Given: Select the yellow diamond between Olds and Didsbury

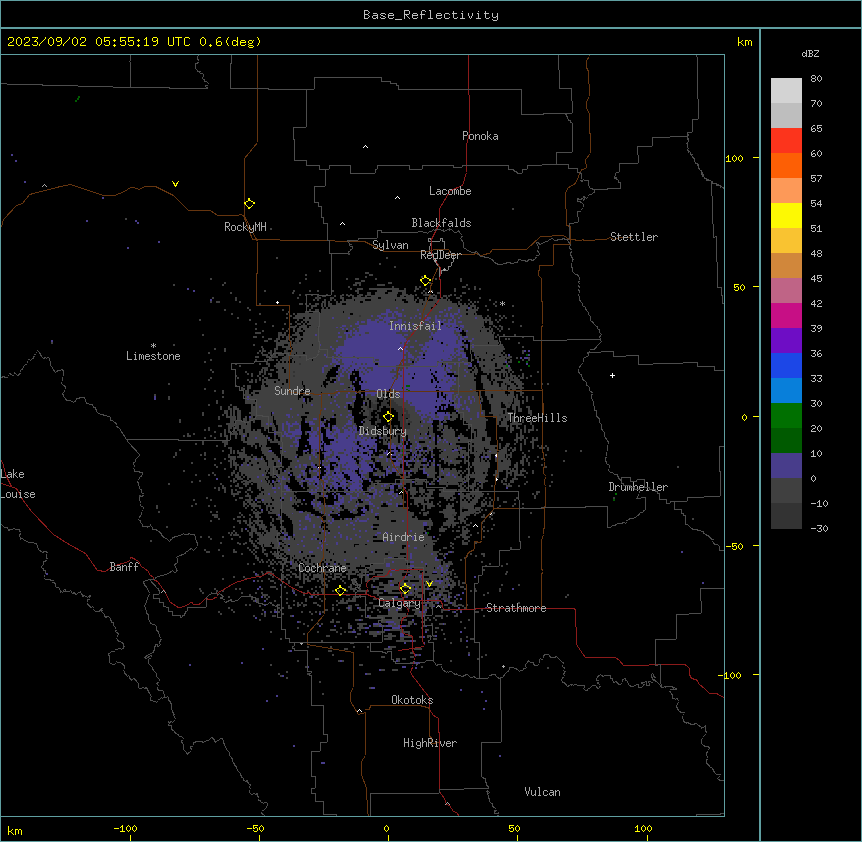Looking at the screenshot, I should point(389,416).
